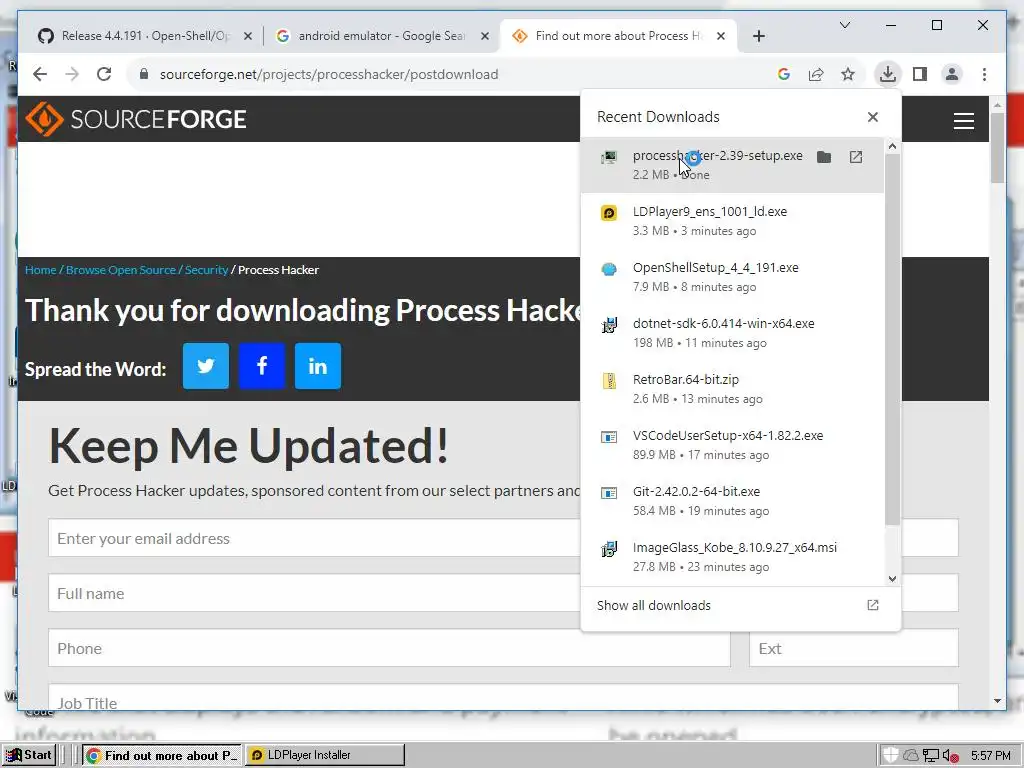Open LDPlayer9_ens_1001_ld.exe download entry
1024x768 pixels.
(x=732, y=221)
